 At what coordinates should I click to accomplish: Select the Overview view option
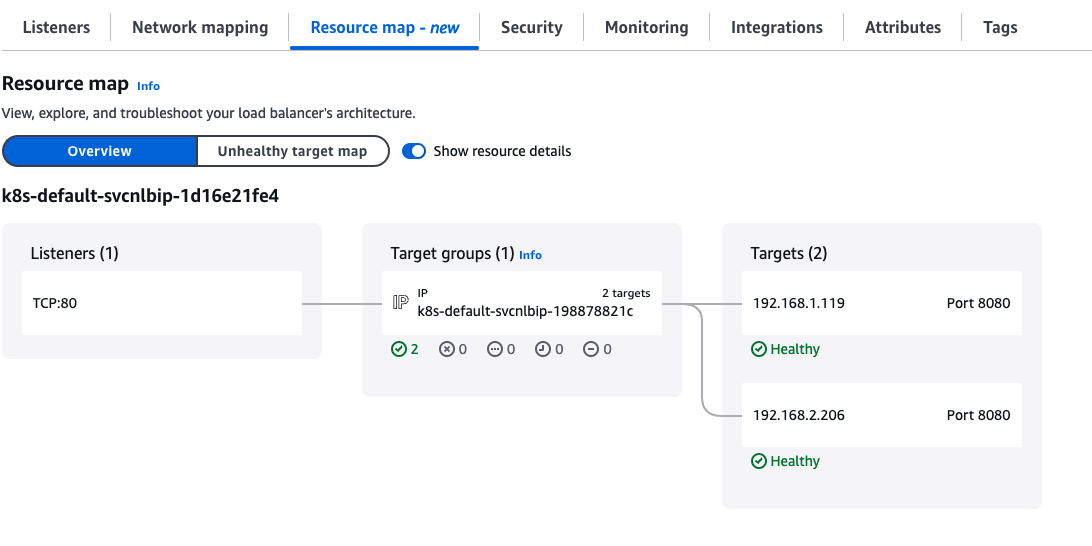[x=99, y=151]
